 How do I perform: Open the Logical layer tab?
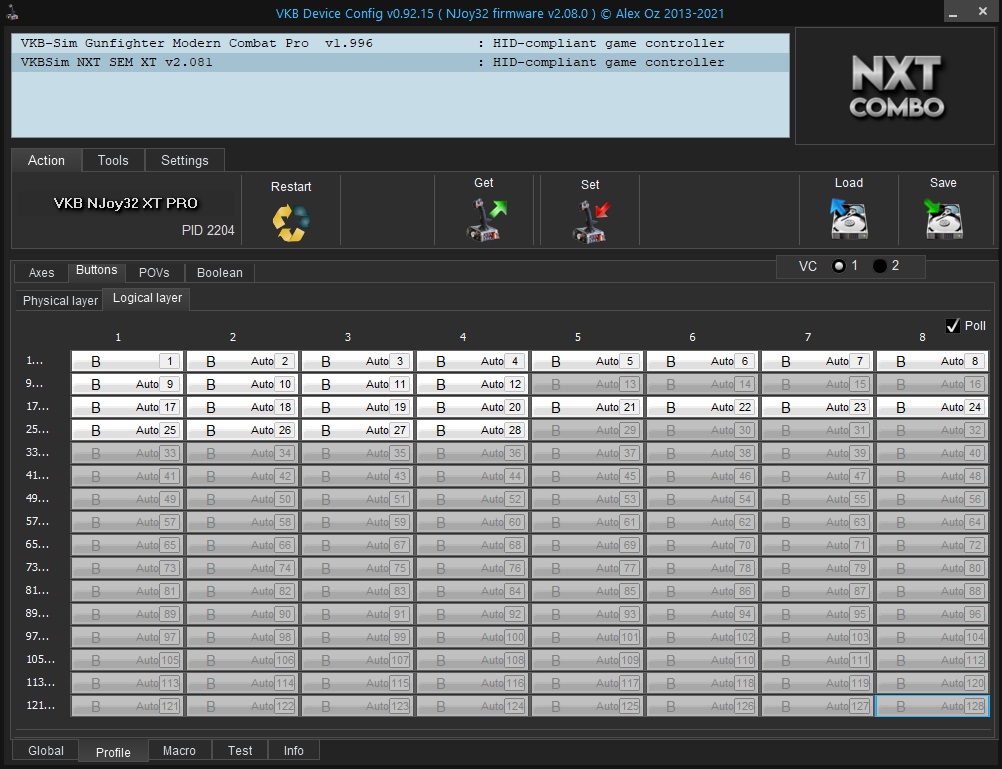[x=147, y=298]
